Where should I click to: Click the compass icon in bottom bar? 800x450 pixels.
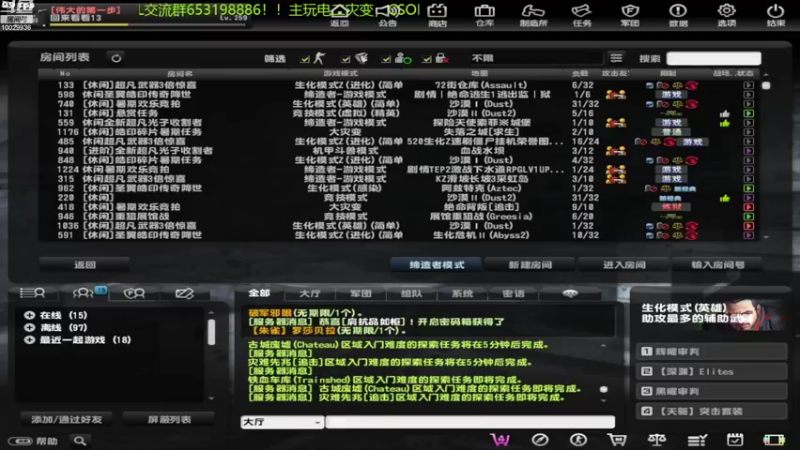click(x=540, y=440)
